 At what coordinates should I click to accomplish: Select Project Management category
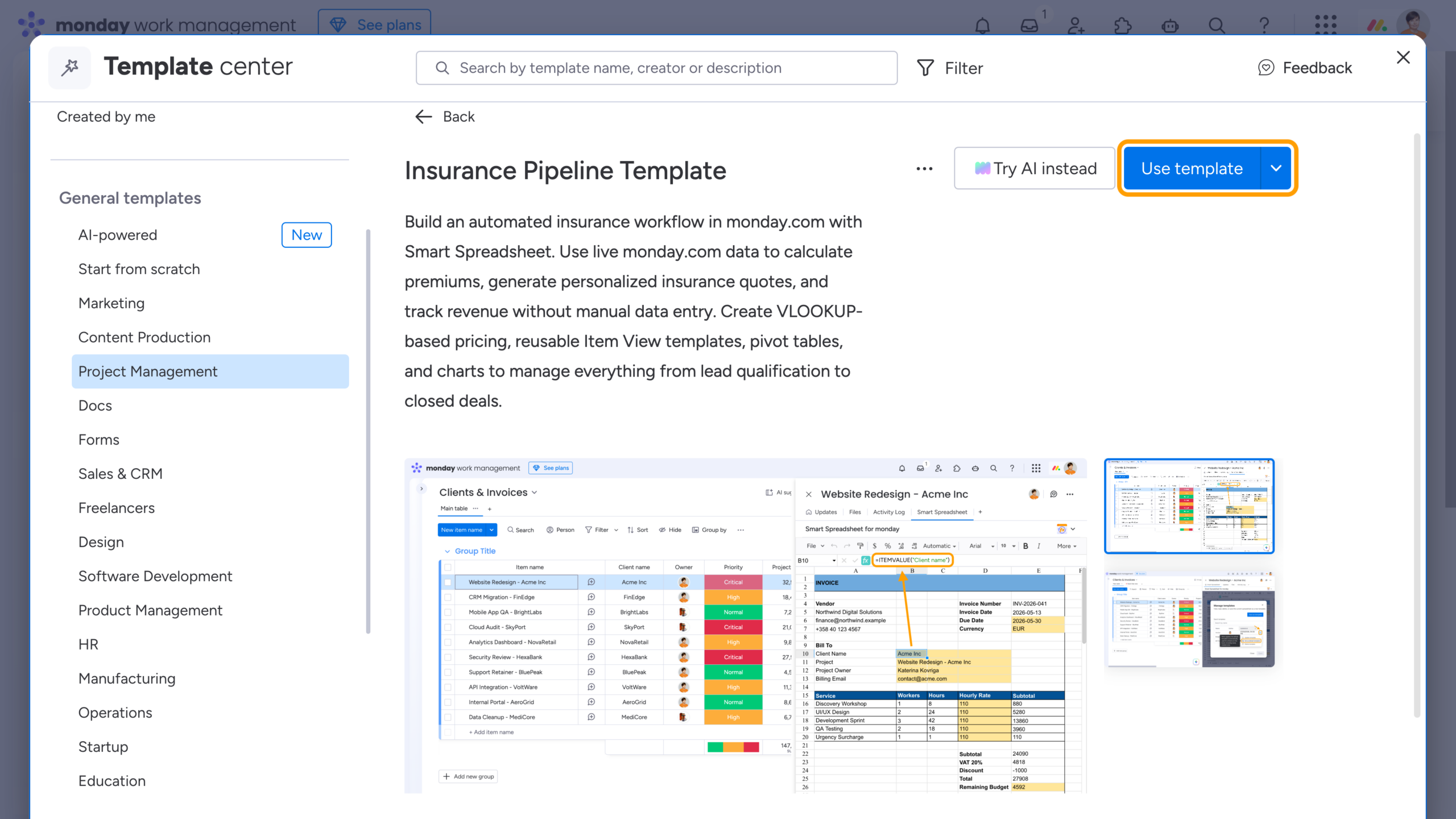210,371
